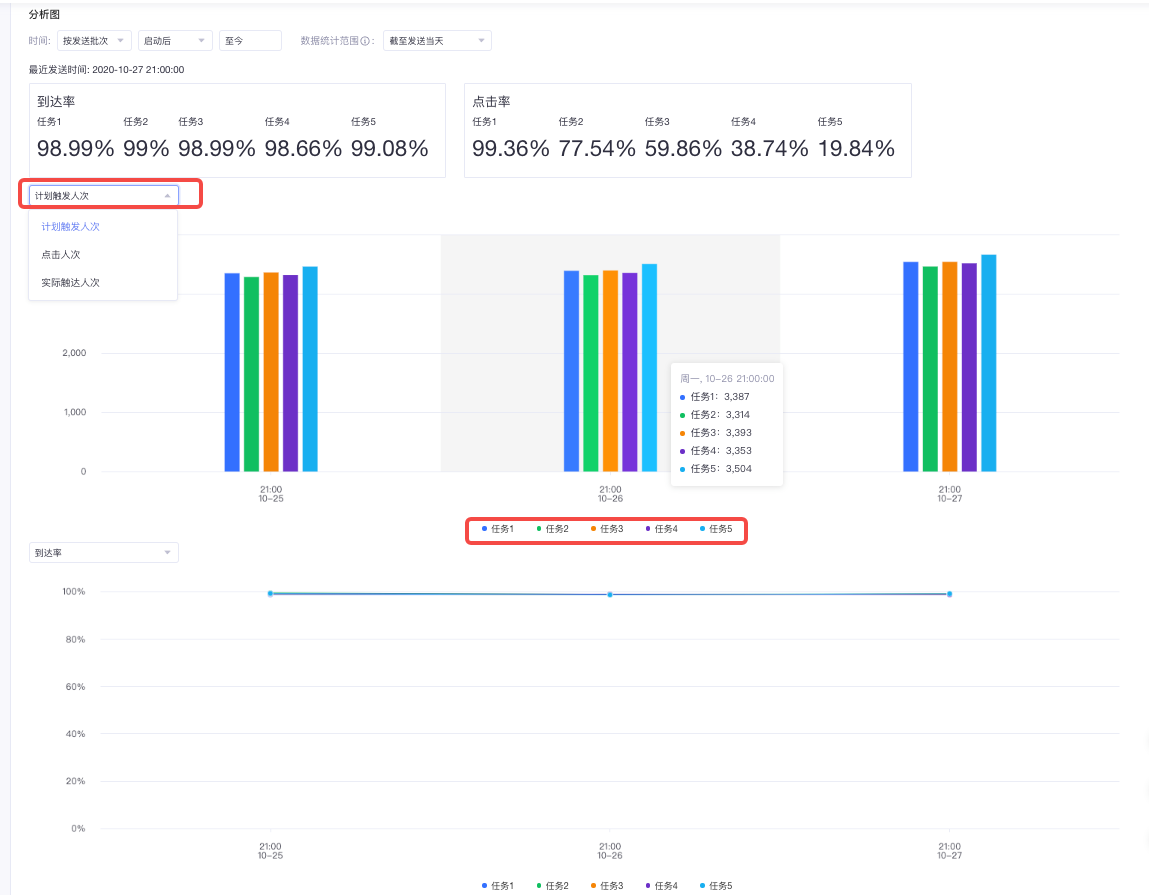The height and width of the screenshot is (895, 1149).
Task: Toggle 任务1 in the bar chart legend
Action: pos(498,528)
